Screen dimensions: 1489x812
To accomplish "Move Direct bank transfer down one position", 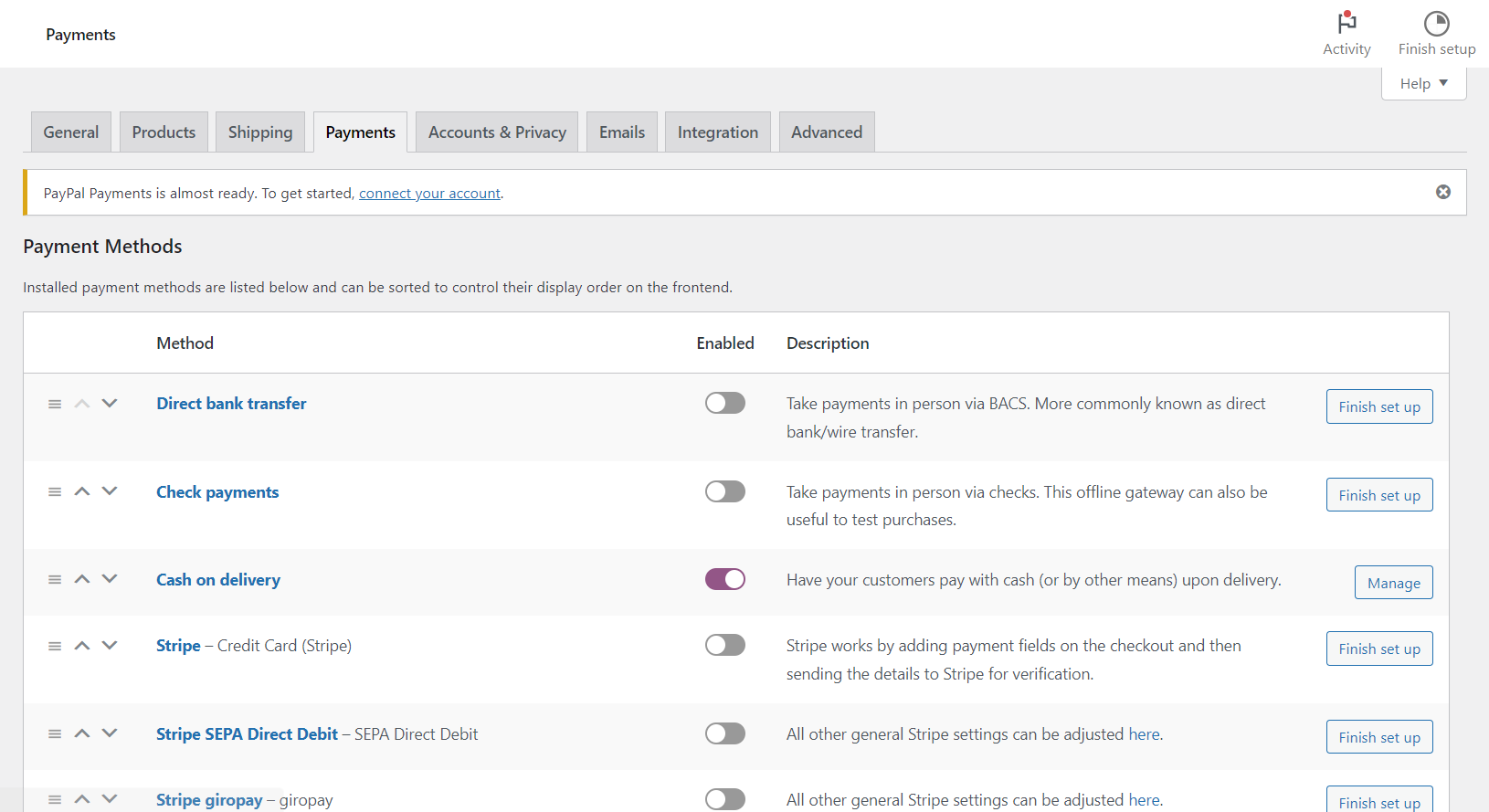I will coord(110,404).
